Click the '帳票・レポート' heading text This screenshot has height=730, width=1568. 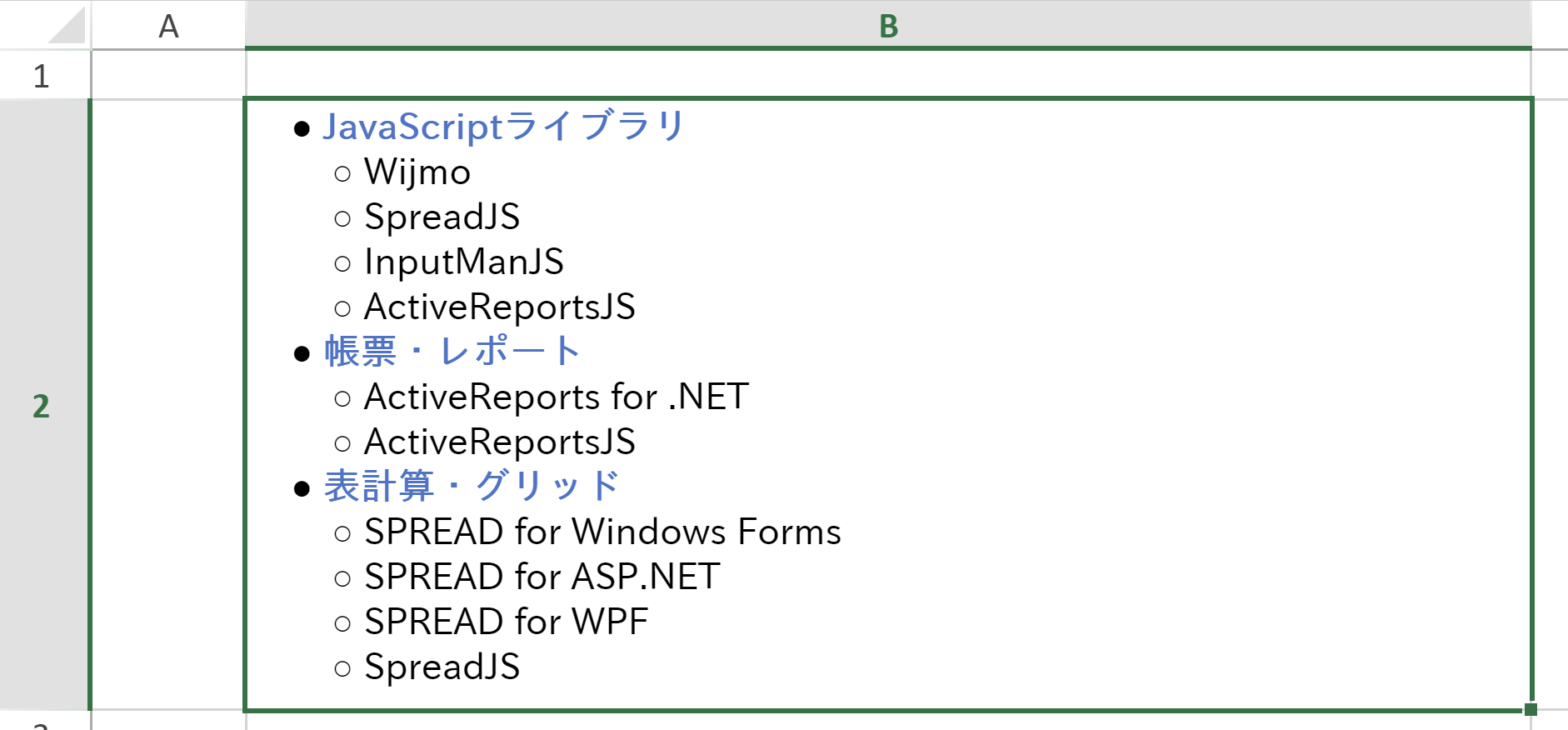click(x=452, y=352)
